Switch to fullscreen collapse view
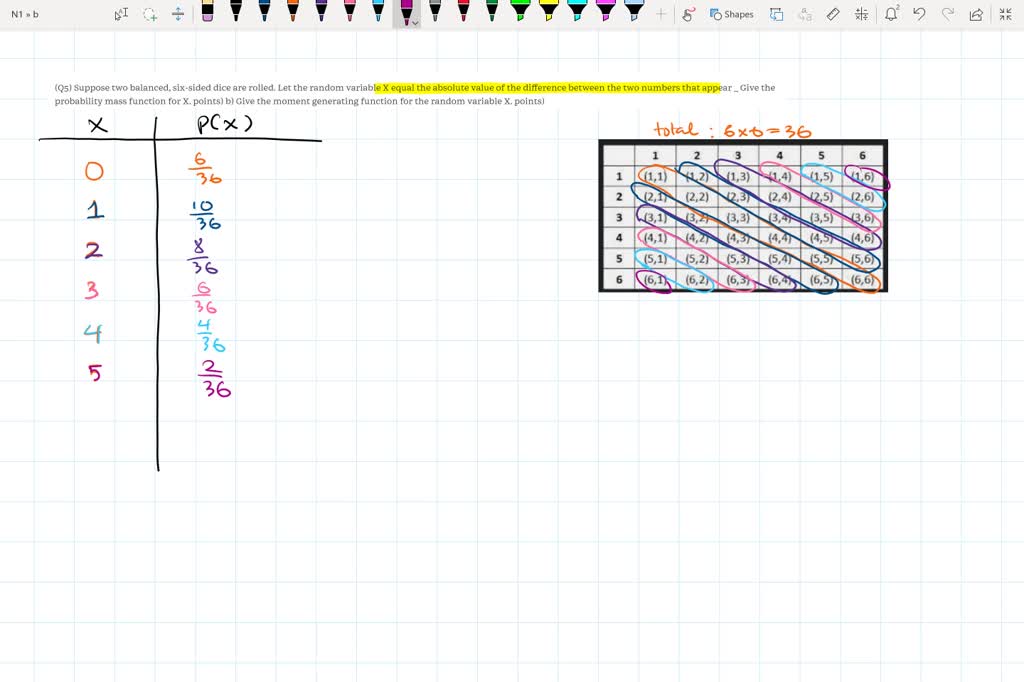Screen dimensions: 1024x682 click(1006, 14)
